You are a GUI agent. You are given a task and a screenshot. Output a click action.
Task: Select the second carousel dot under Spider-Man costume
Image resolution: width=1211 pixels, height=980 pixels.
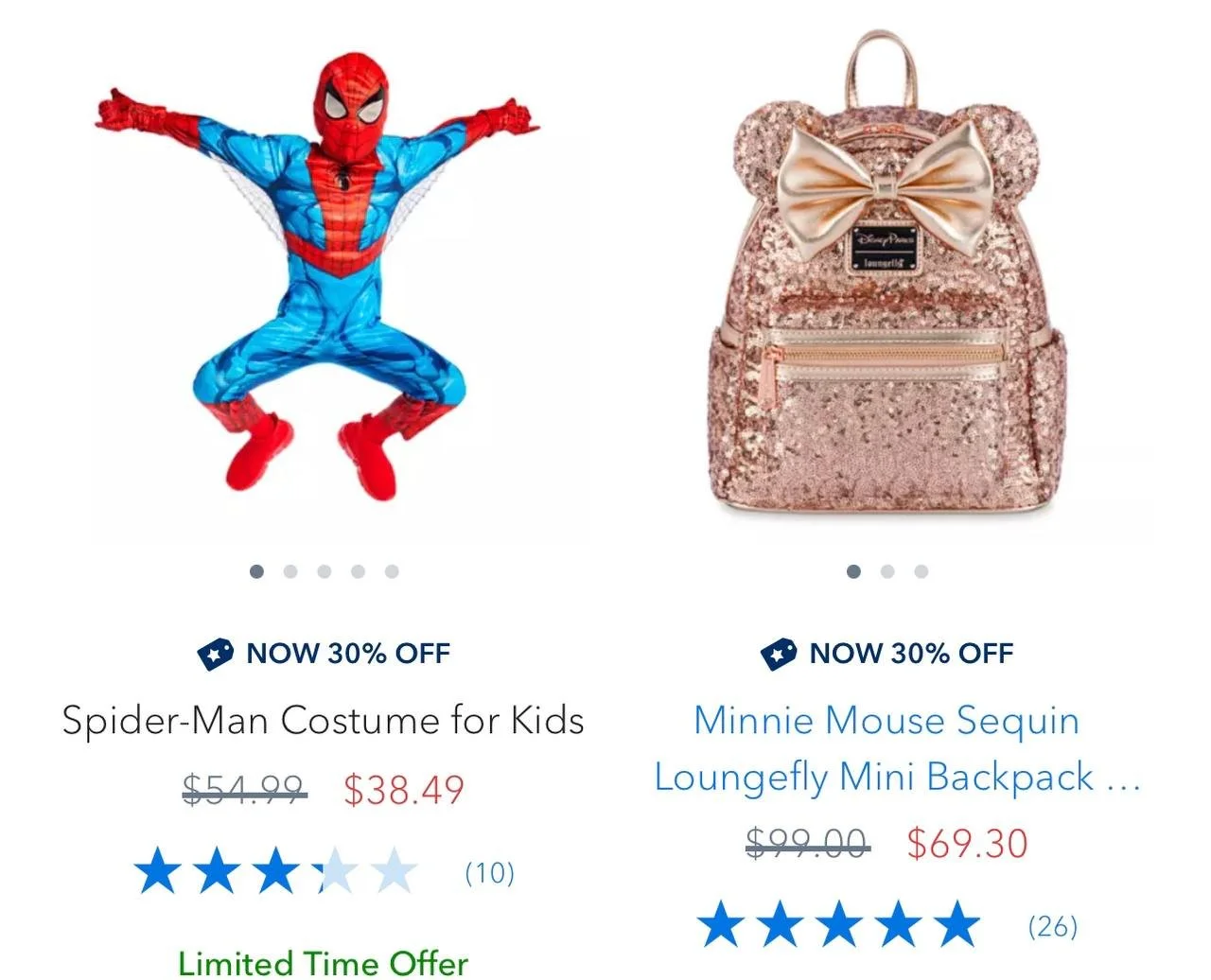[x=290, y=571]
